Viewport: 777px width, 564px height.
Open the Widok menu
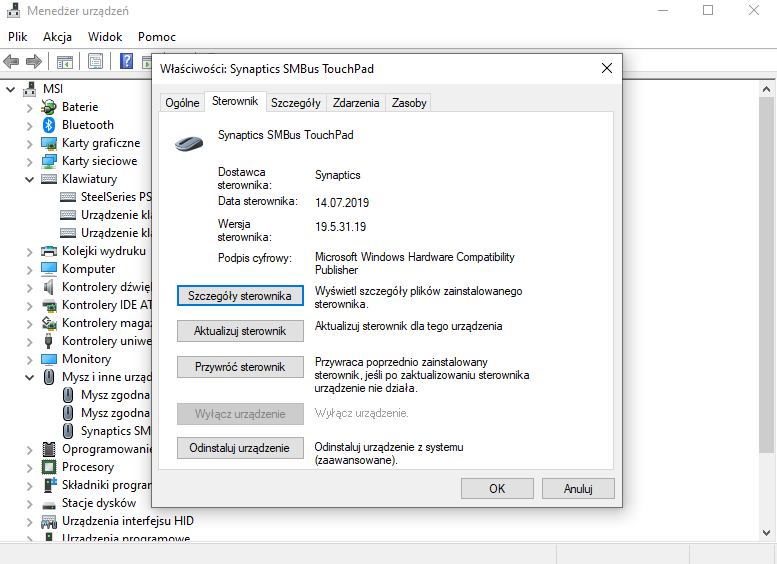click(105, 37)
